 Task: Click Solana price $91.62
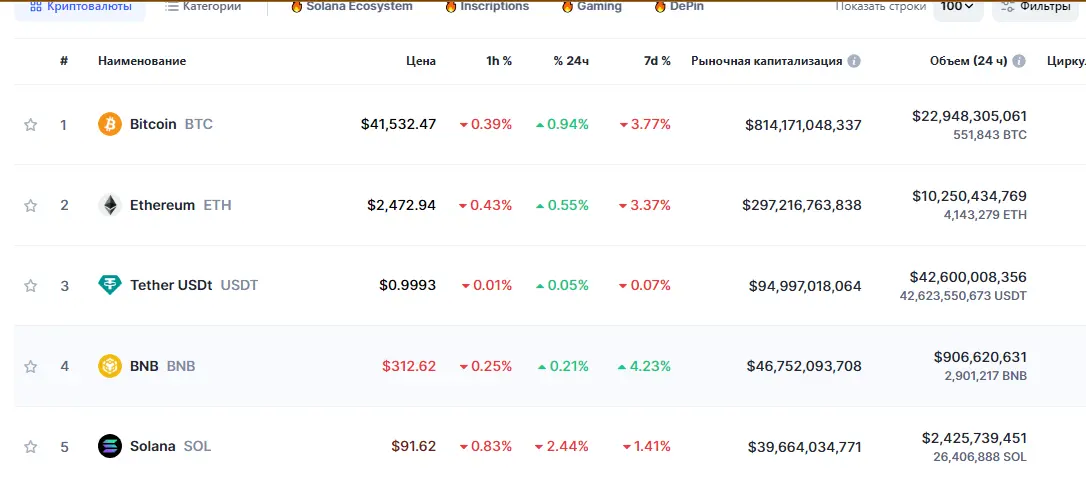click(413, 446)
